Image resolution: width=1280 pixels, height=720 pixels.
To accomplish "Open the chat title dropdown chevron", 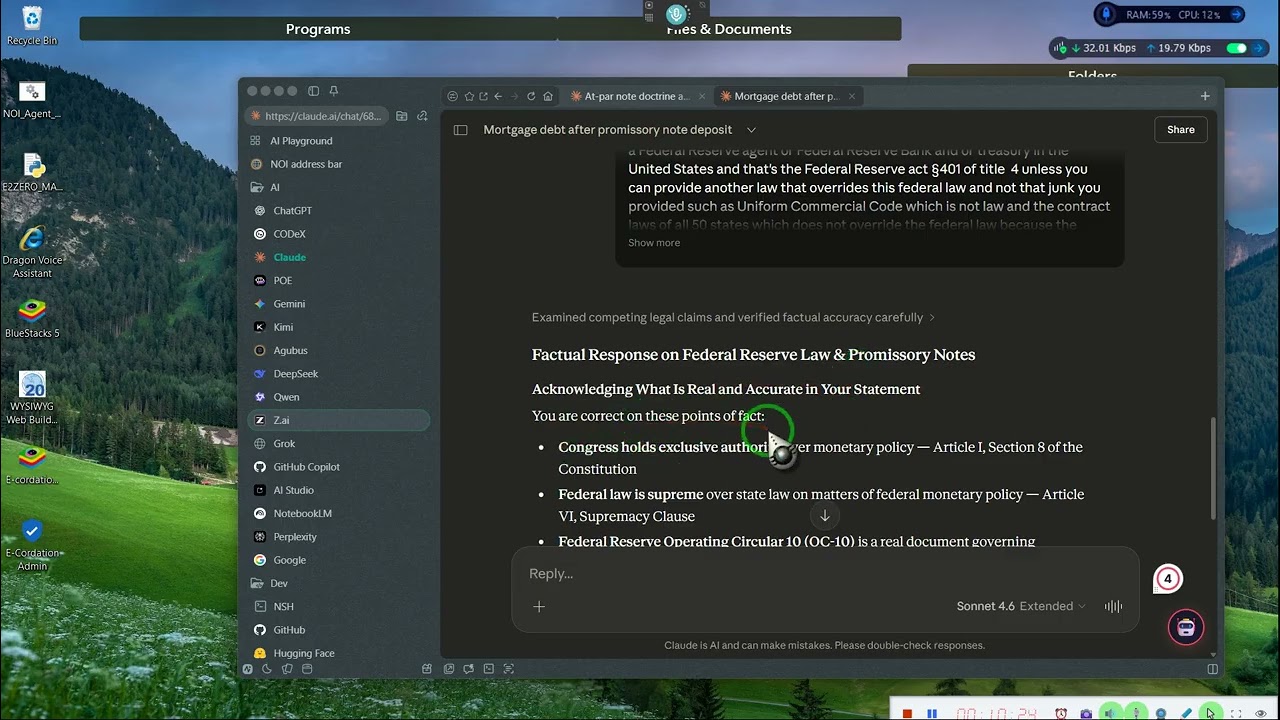I will (751, 130).
